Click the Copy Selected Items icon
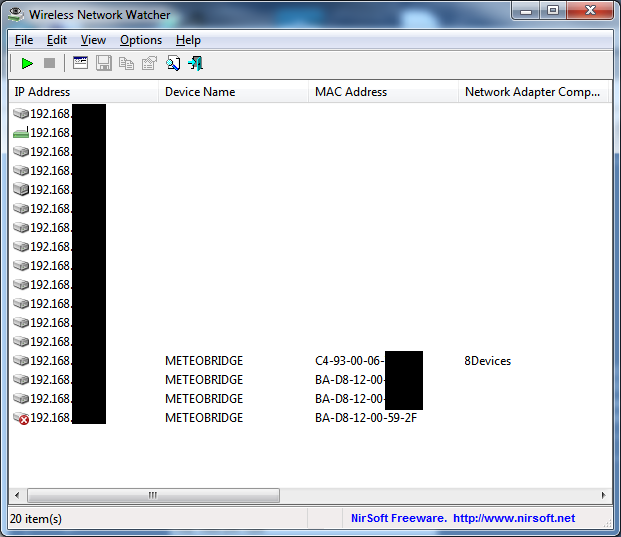The width and height of the screenshot is (621, 537). point(126,63)
